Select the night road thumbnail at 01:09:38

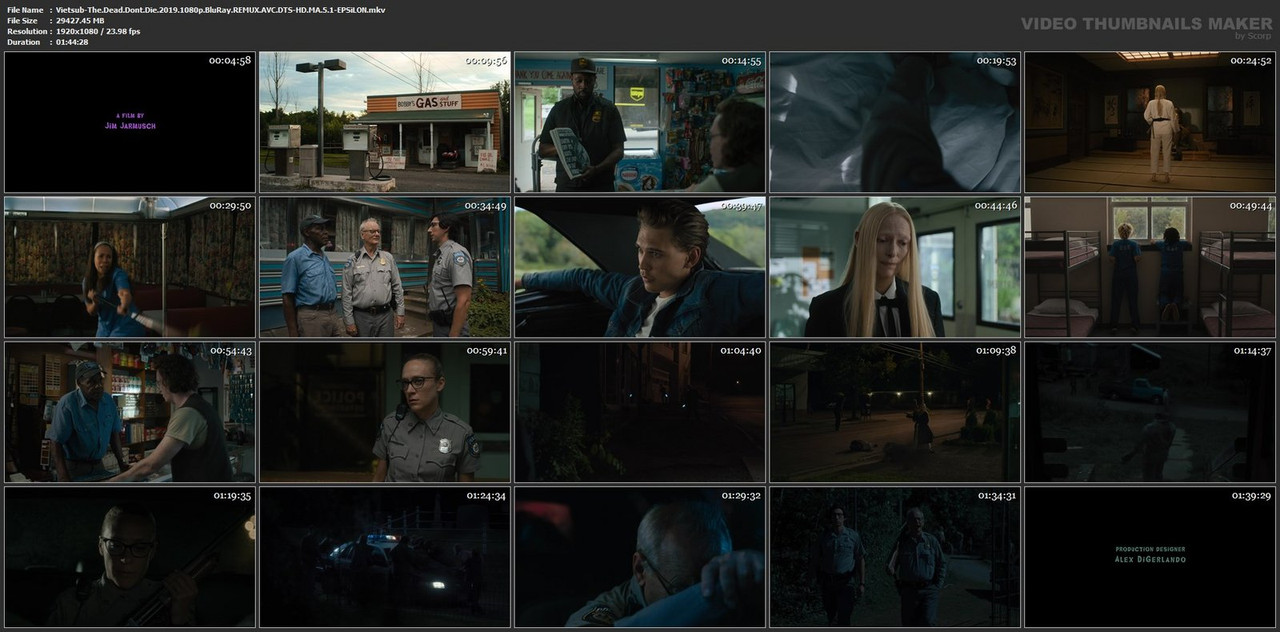[895, 412]
